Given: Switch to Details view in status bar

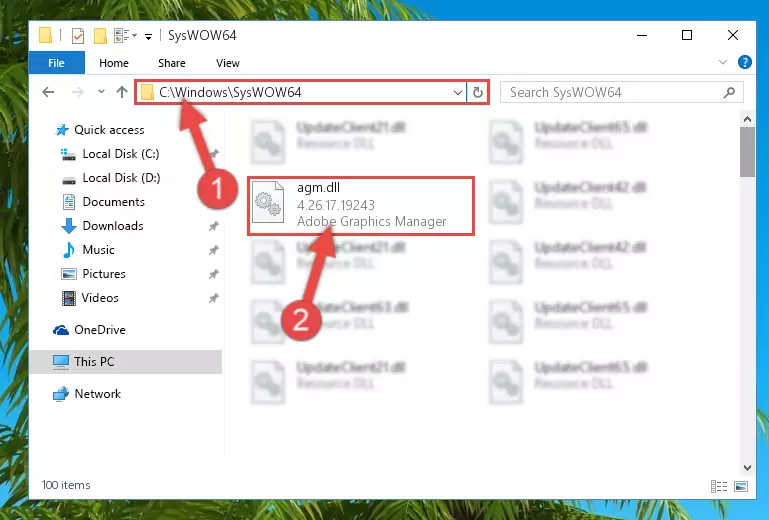Looking at the screenshot, I should coord(718,486).
